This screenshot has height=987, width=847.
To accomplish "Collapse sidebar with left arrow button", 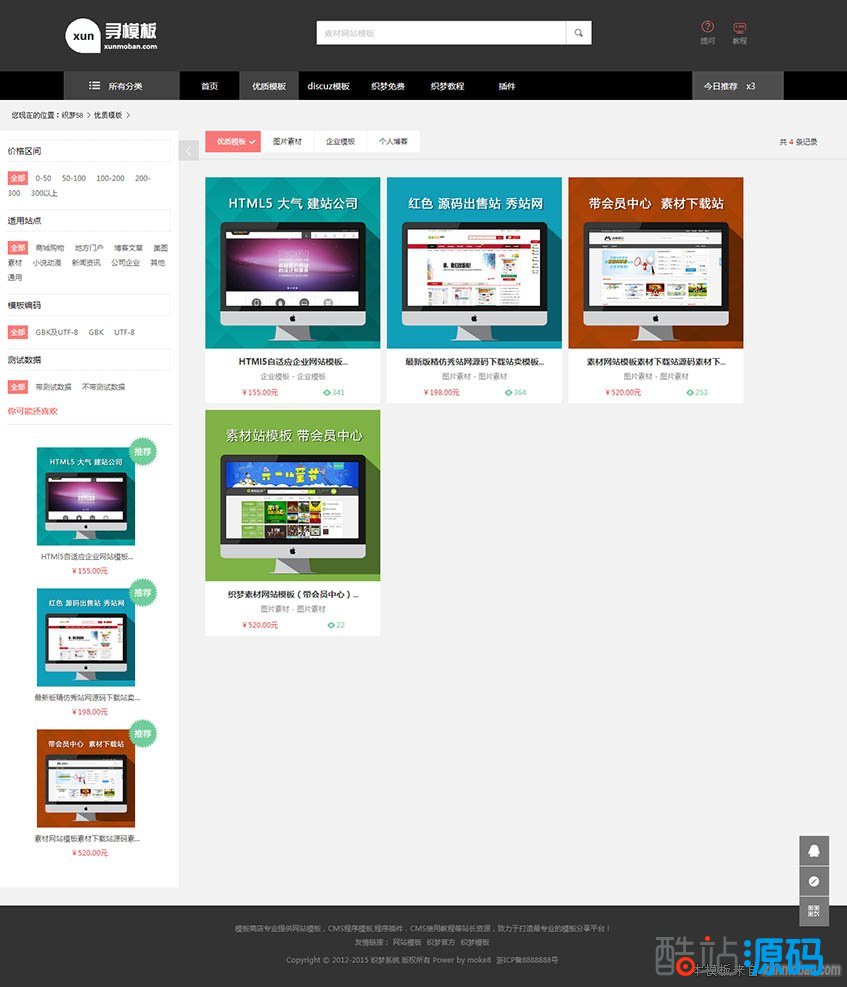I will click(189, 151).
